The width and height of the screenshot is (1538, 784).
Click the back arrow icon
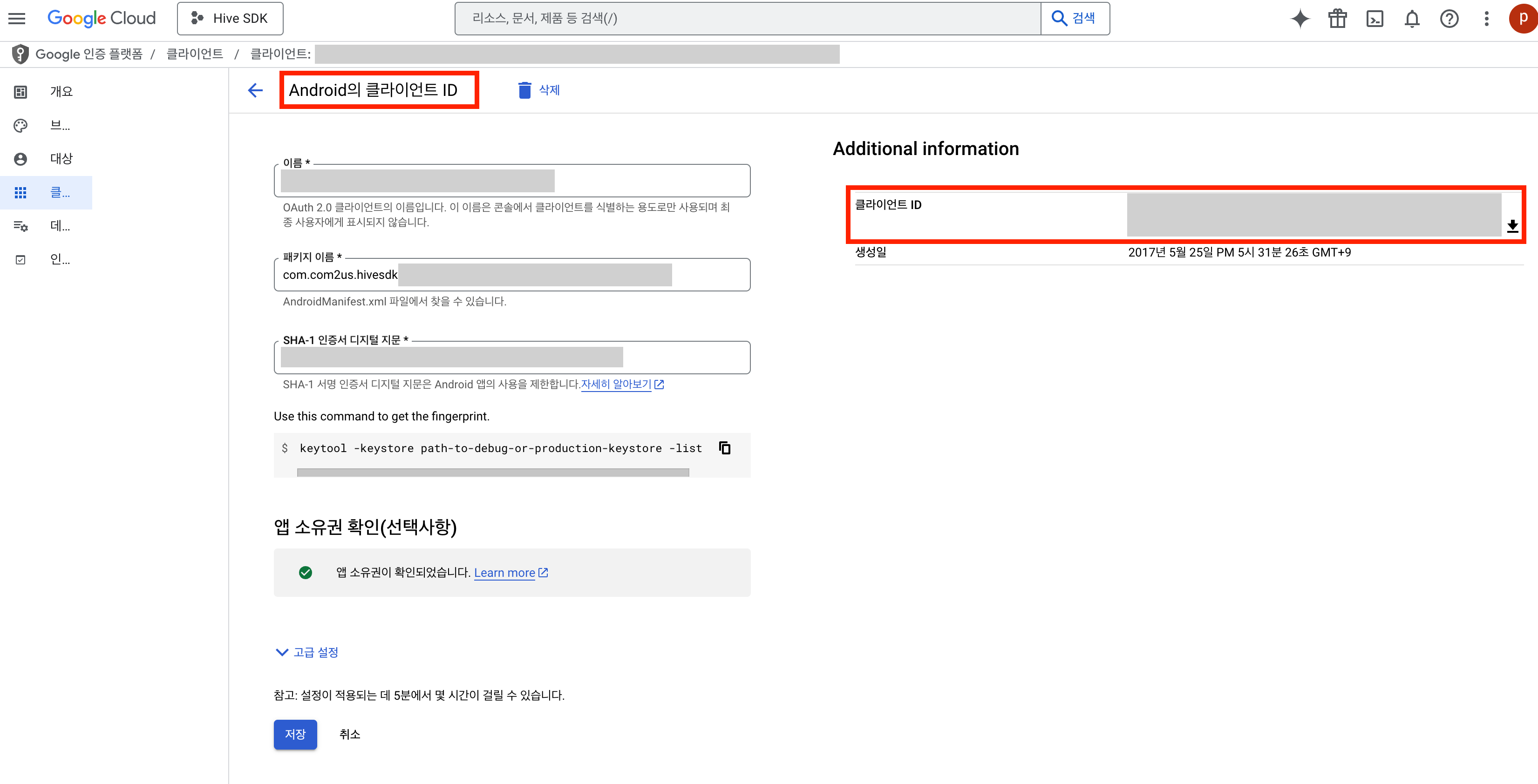point(256,90)
